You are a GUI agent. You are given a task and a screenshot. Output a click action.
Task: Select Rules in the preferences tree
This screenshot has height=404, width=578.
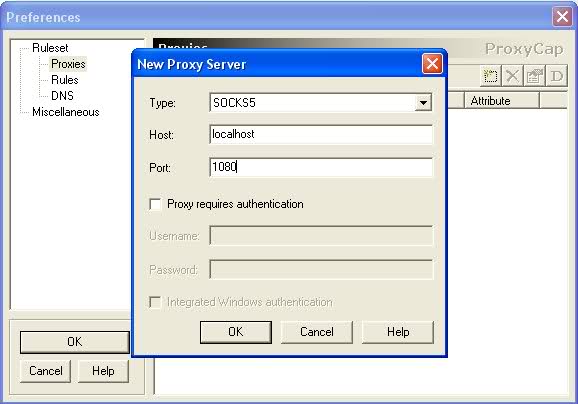tap(65, 80)
